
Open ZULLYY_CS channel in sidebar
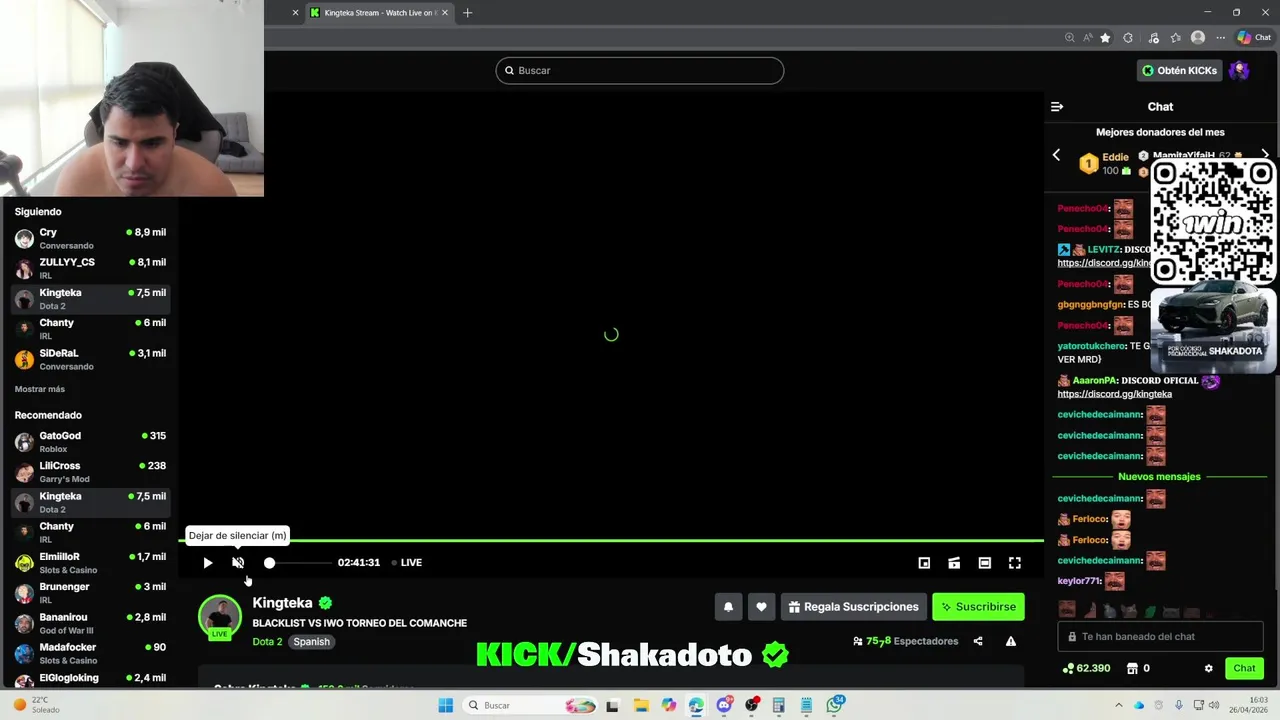coord(90,268)
